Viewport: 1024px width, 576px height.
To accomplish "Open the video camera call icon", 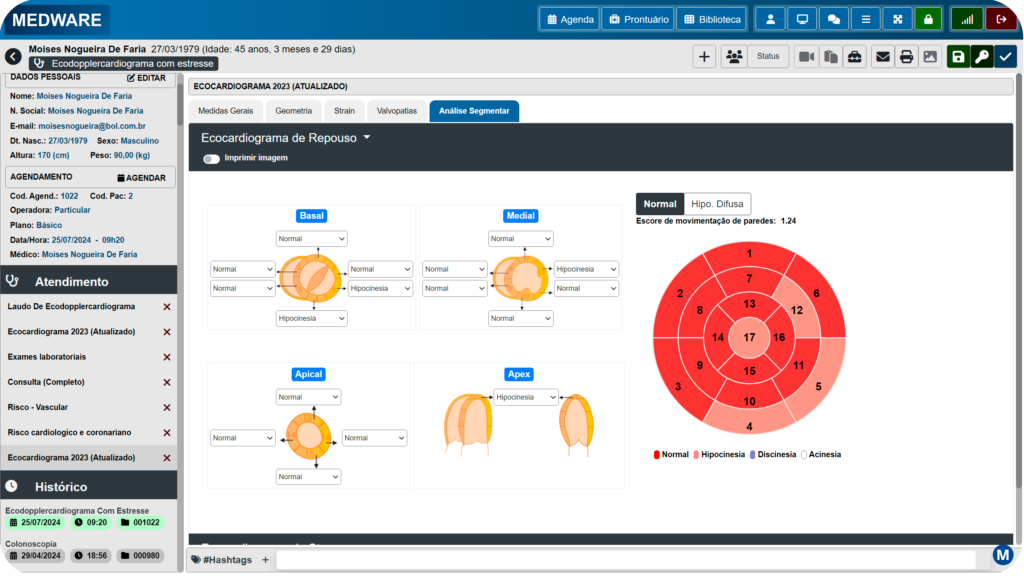I will coord(806,57).
